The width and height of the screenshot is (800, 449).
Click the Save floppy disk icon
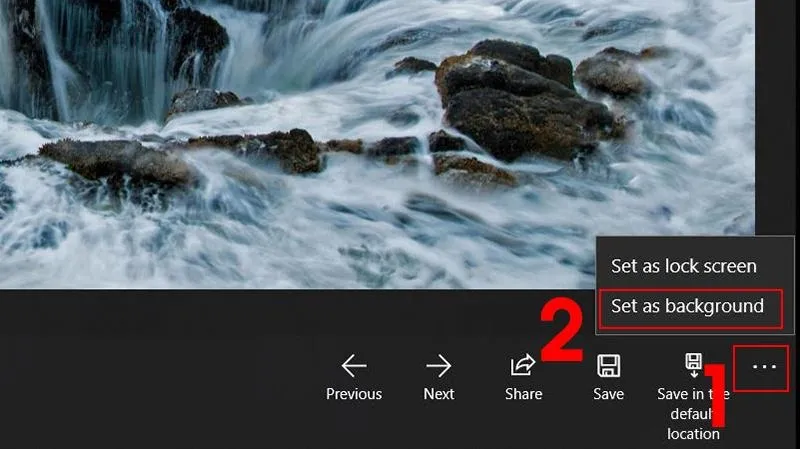(x=608, y=365)
